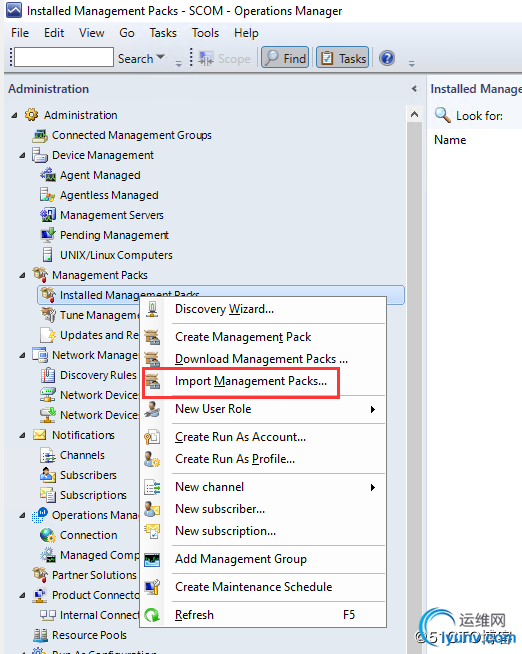Collapse the navigation pane arrow
The image size is (522, 654).
pyautogui.click(x=414, y=88)
